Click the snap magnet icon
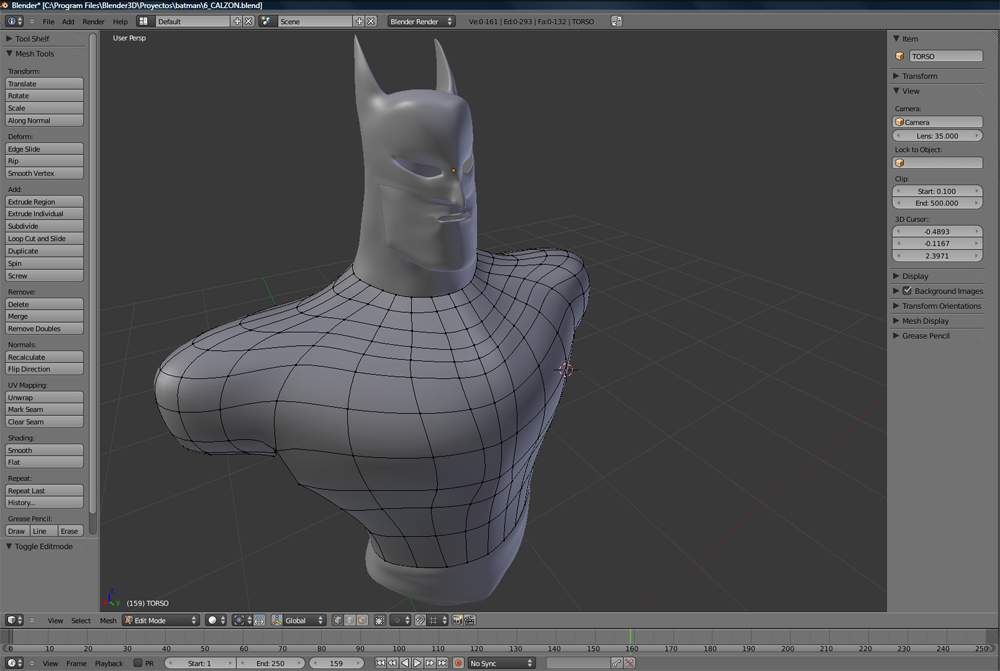The width and height of the screenshot is (1000, 671). click(420, 620)
